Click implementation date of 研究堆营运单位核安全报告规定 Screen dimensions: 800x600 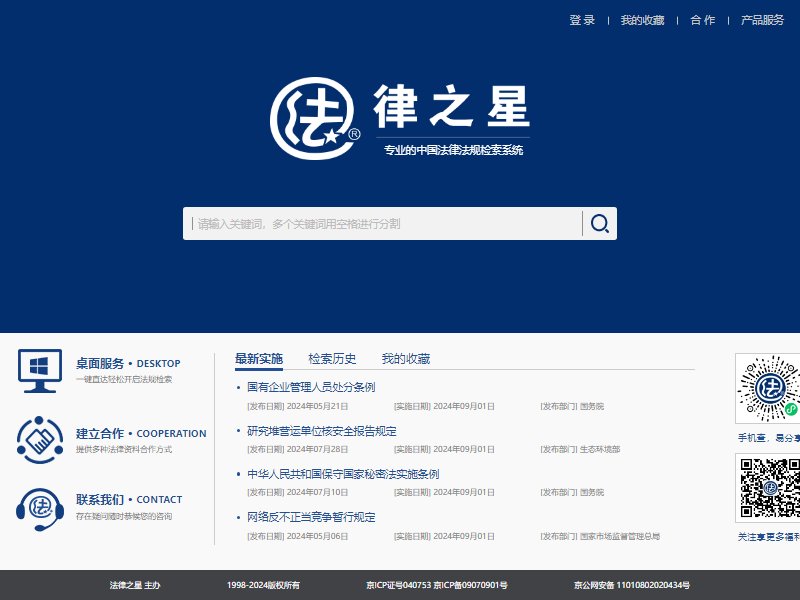[x=464, y=449]
